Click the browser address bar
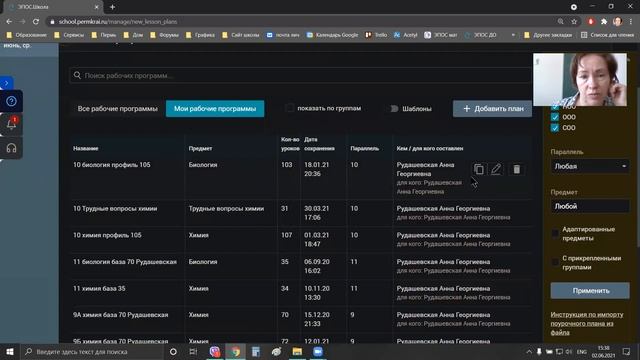The image size is (640, 360). [302, 22]
